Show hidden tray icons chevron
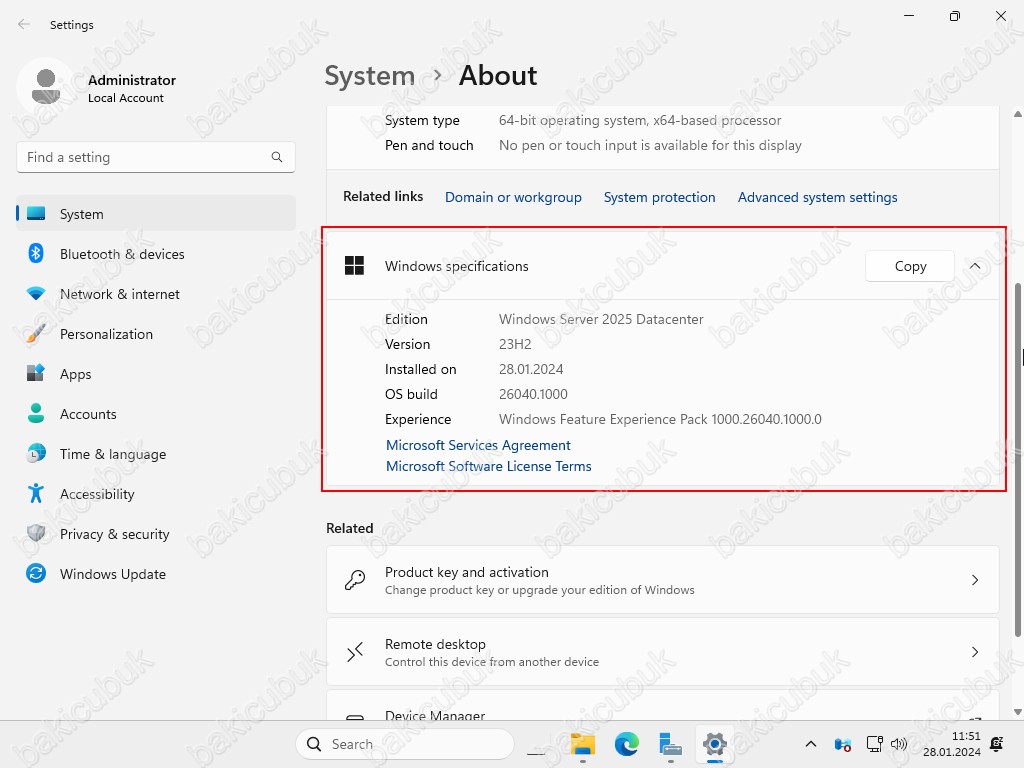 pyautogui.click(x=810, y=744)
